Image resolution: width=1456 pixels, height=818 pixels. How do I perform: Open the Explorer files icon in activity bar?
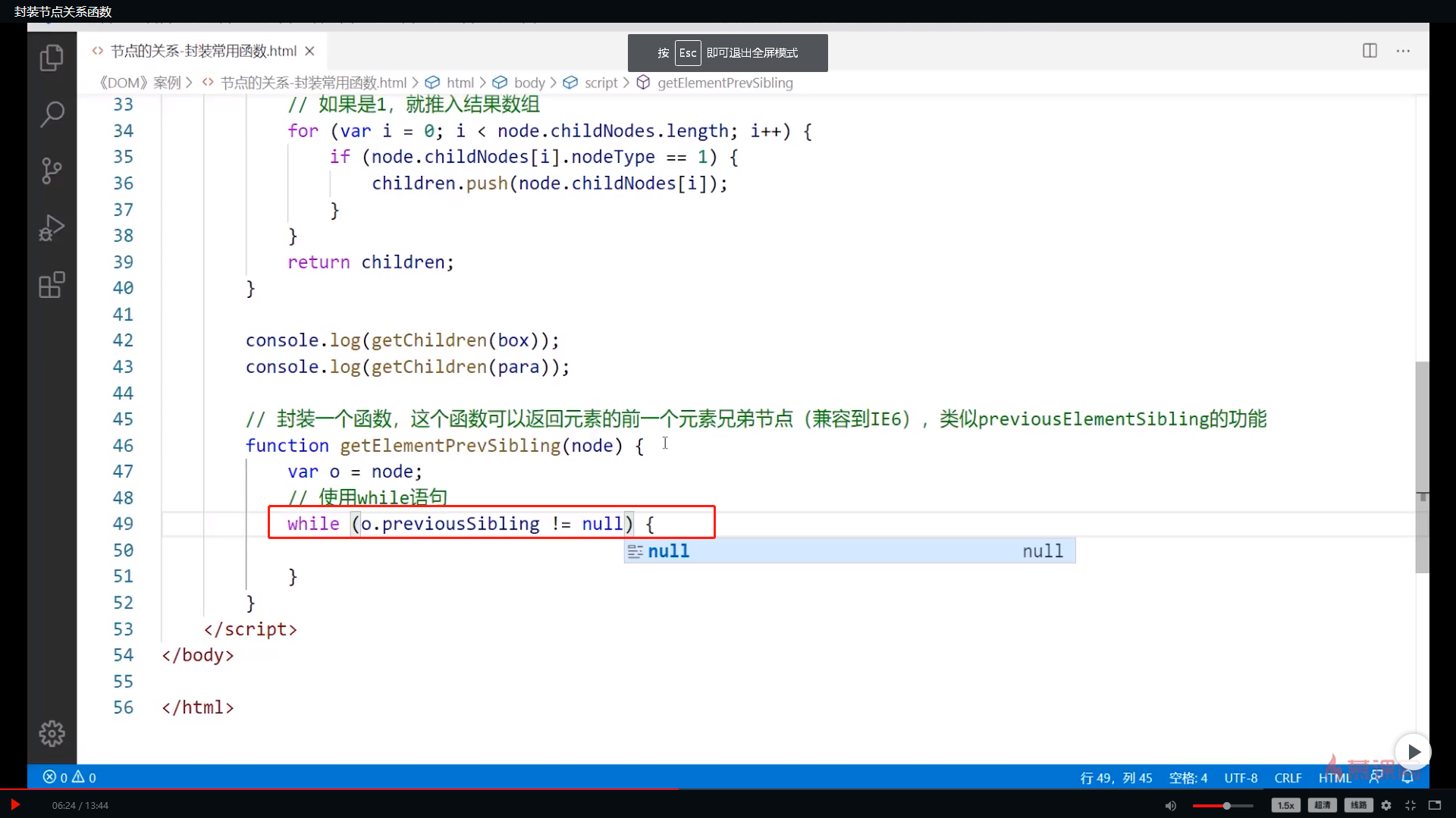pyautogui.click(x=52, y=58)
